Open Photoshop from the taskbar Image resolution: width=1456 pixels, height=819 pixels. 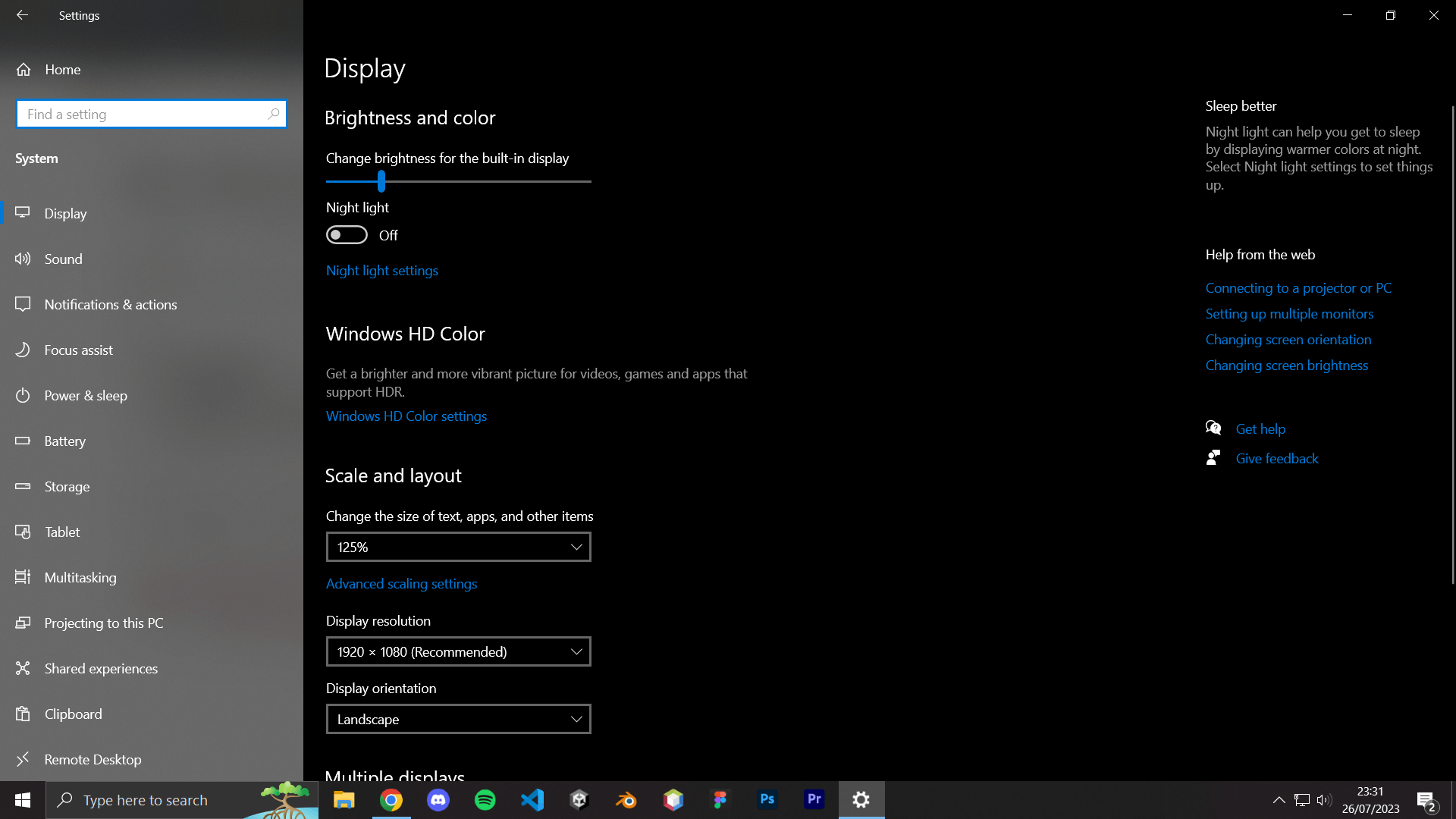767,800
